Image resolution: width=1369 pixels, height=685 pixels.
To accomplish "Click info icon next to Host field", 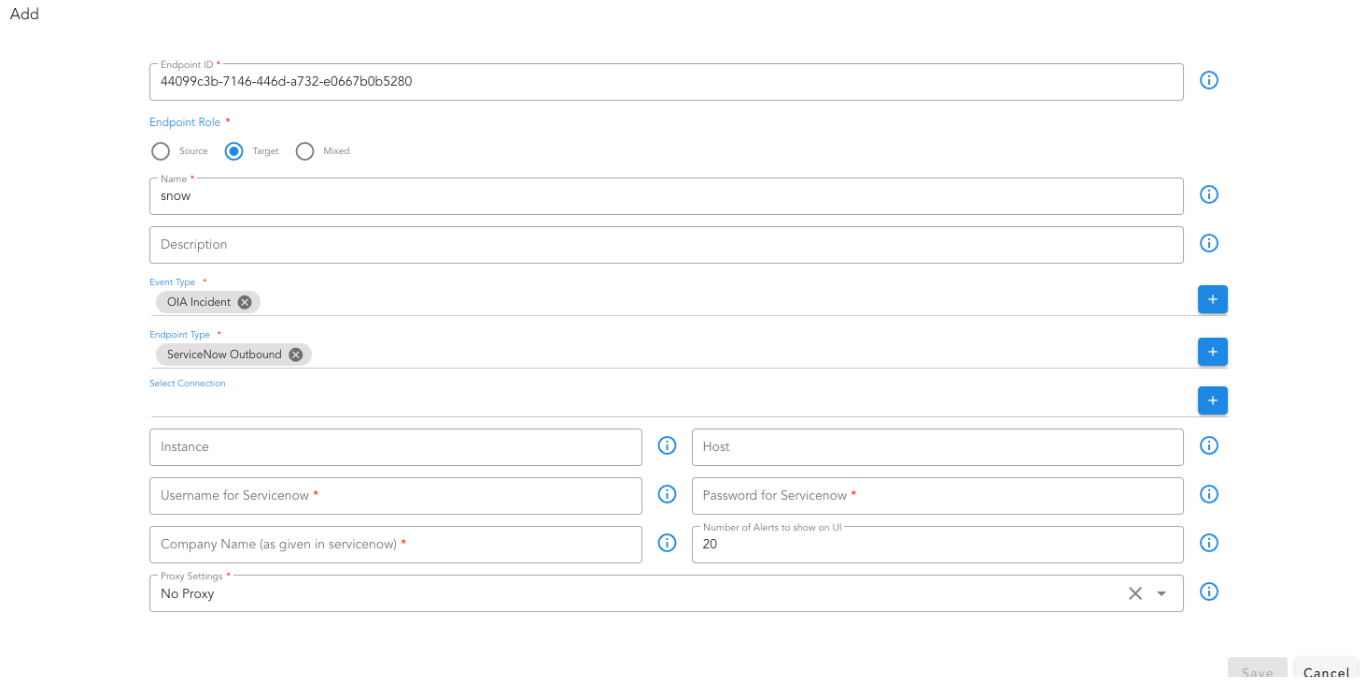I will (1208, 446).
